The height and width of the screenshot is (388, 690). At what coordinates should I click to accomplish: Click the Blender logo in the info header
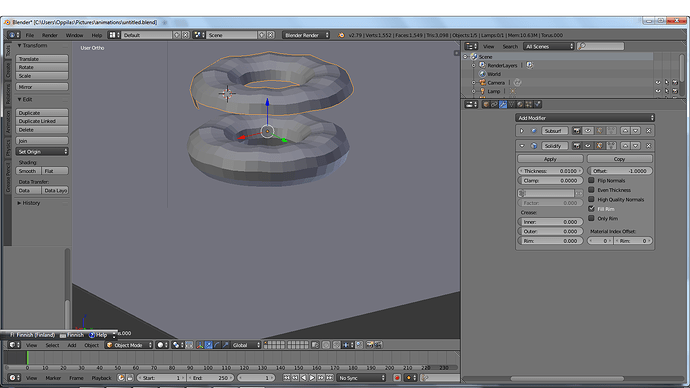pos(341,35)
